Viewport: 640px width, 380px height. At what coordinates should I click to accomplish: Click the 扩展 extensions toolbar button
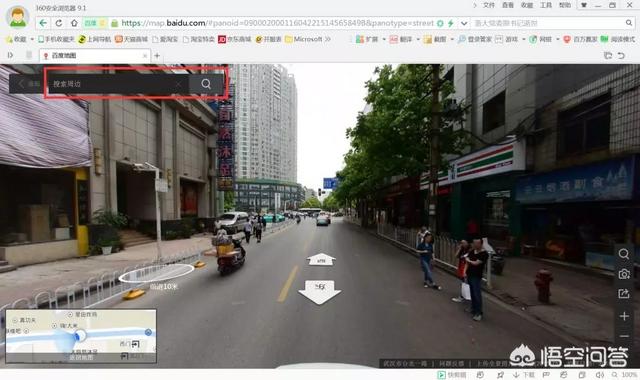(367, 40)
